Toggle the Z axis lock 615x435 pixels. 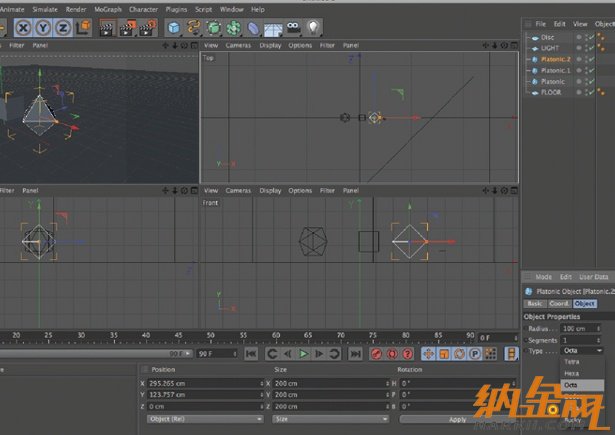(63, 28)
